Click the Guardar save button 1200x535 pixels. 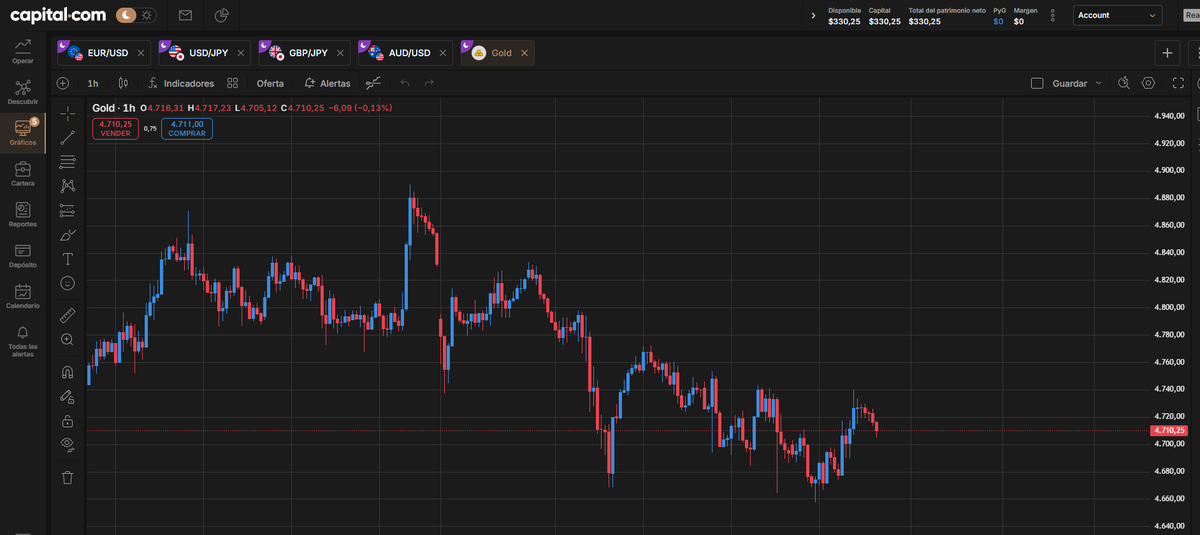tap(1070, 83)
